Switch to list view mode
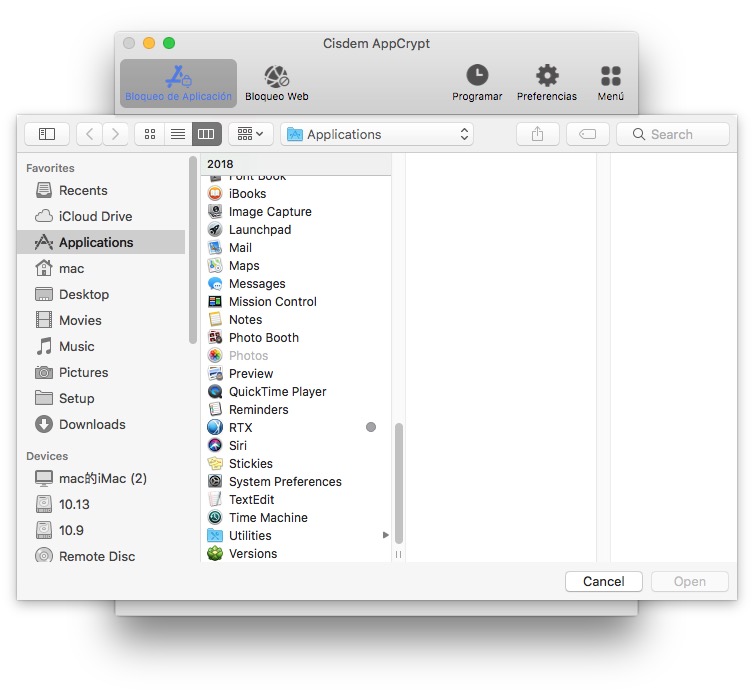 click(x=178, y=134)
